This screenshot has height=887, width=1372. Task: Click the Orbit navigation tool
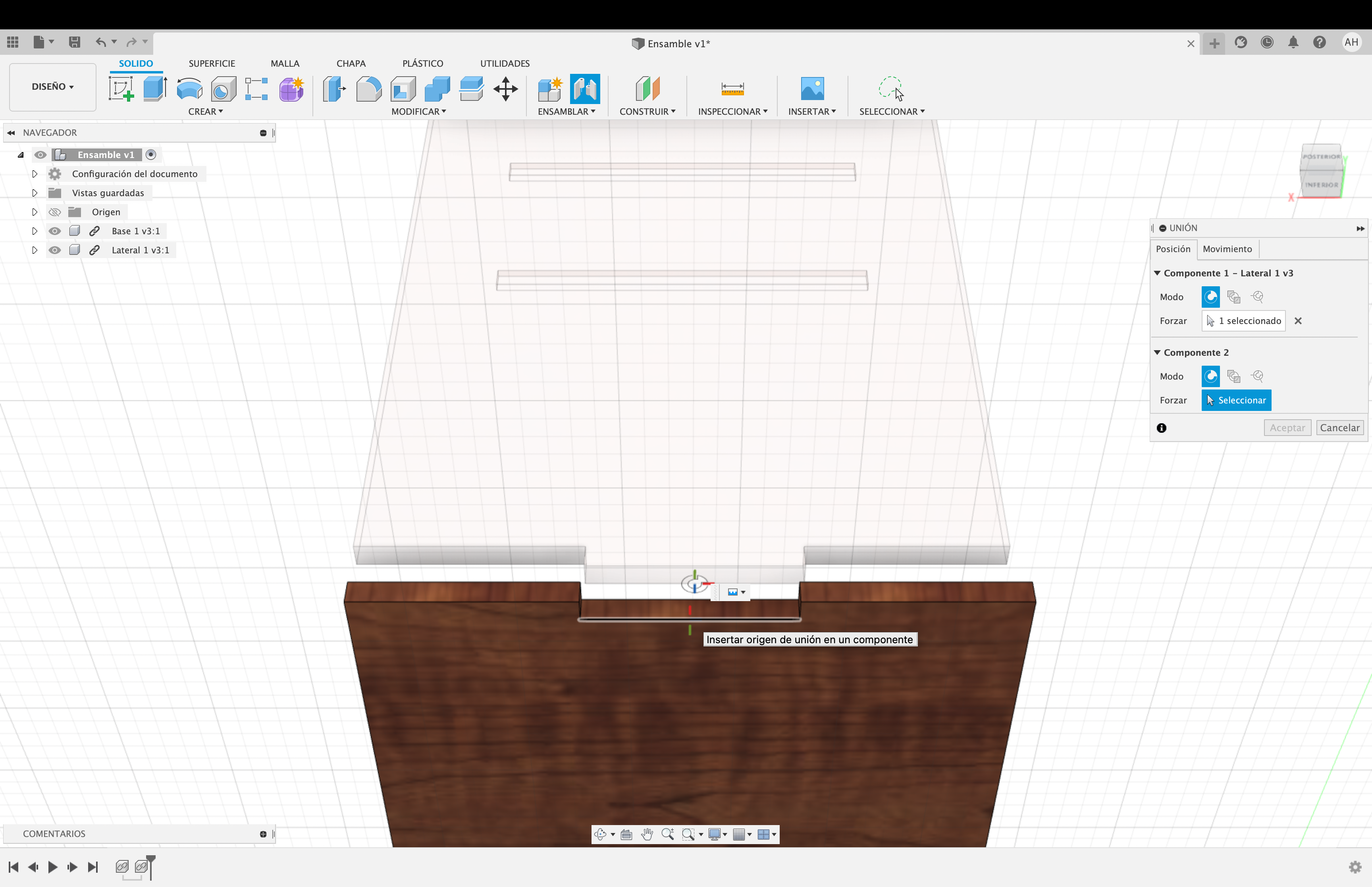pyautogui.click(x=601, y=834)
